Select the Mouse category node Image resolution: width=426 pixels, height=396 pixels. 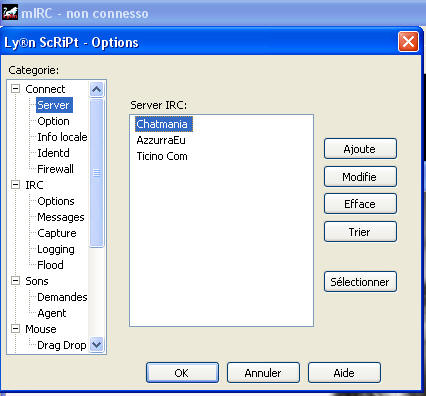41,329
